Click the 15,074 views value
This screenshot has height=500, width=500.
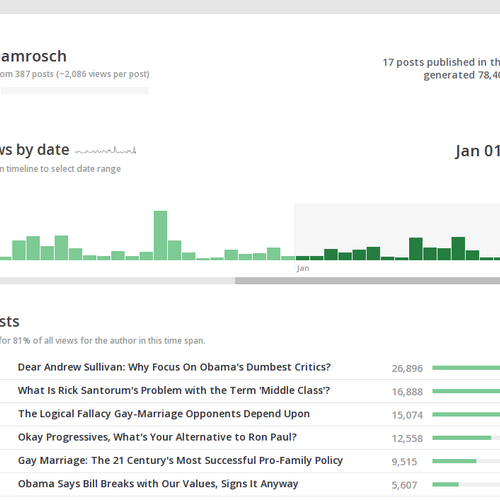tap(407, 415)
